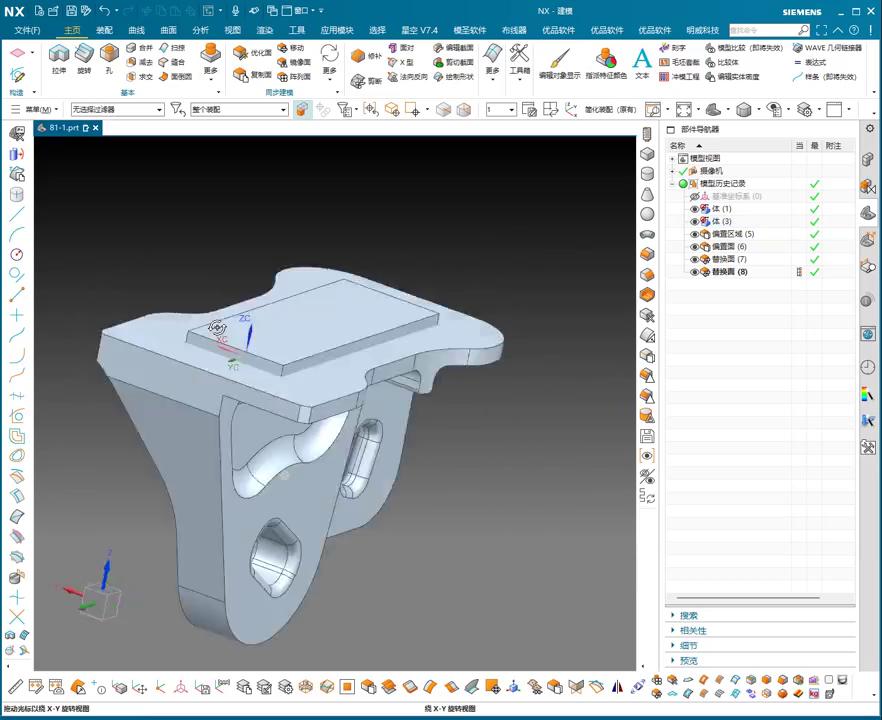This screenshot has width=882, height=720.
Task: Collapse the 模型历史记录 tree node
Action: [x=673, y=184]
